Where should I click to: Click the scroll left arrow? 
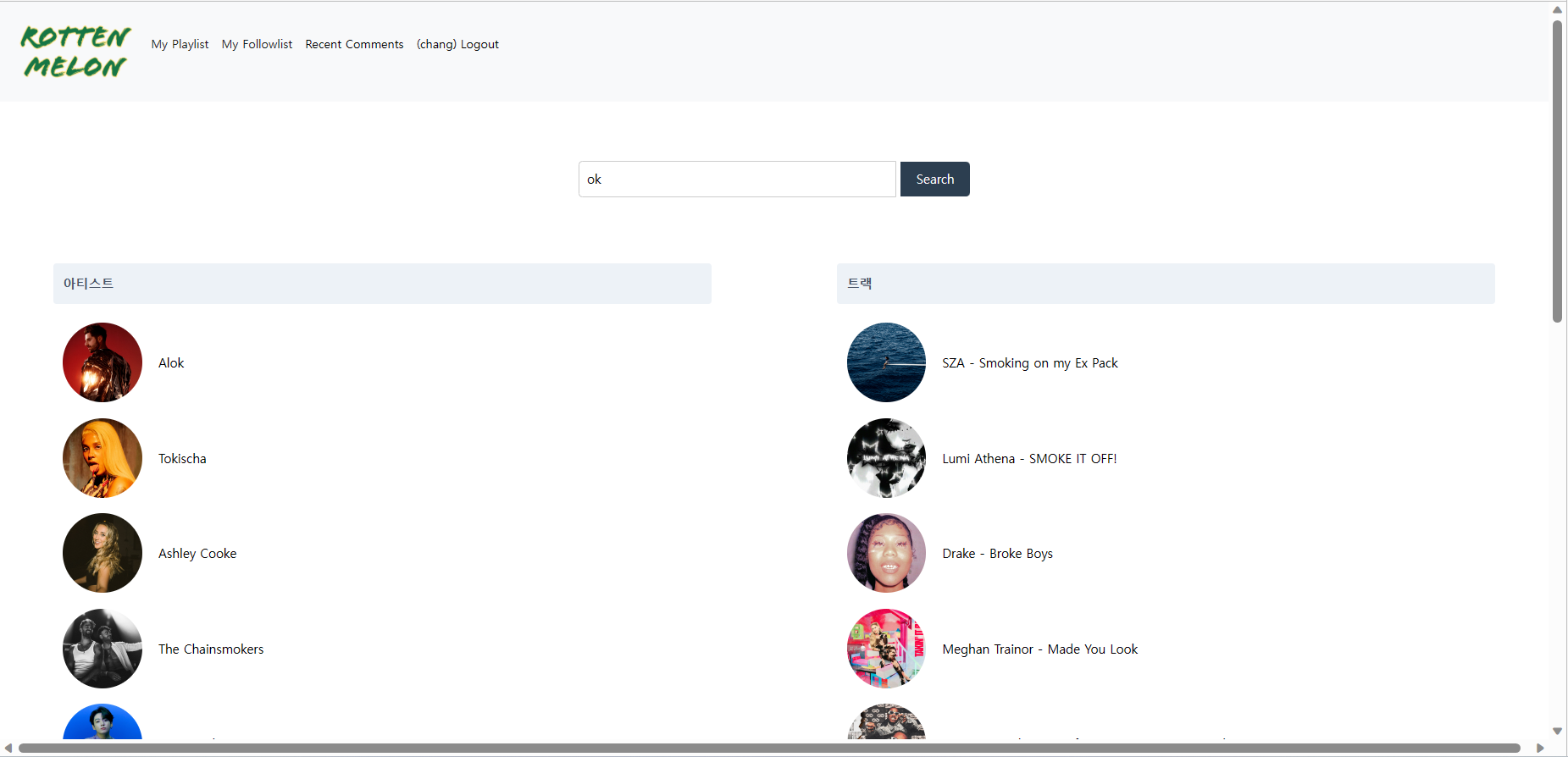coord(8,749)
